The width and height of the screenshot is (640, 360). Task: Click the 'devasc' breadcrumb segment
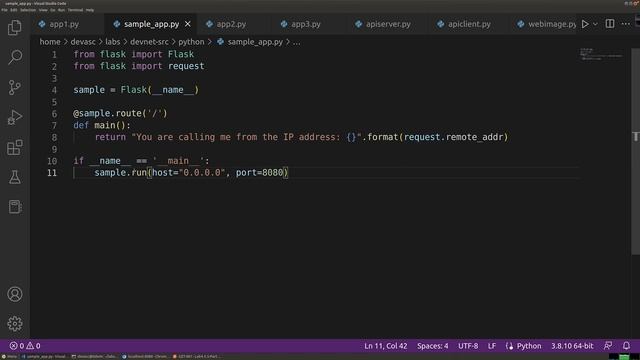pyautogui.click(x=83, y=42)
